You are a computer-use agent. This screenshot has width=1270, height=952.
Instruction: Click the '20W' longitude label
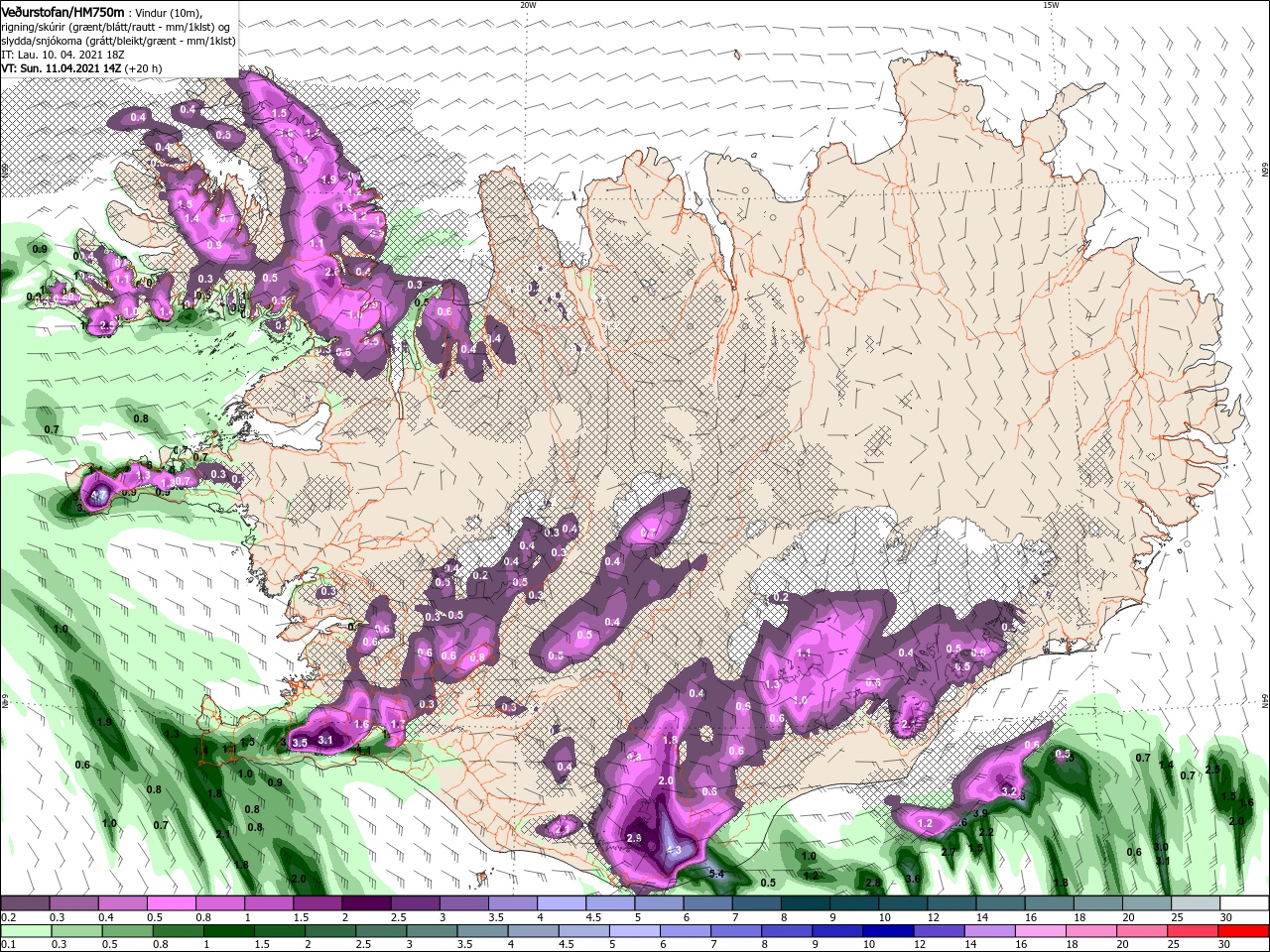point(528,5)
